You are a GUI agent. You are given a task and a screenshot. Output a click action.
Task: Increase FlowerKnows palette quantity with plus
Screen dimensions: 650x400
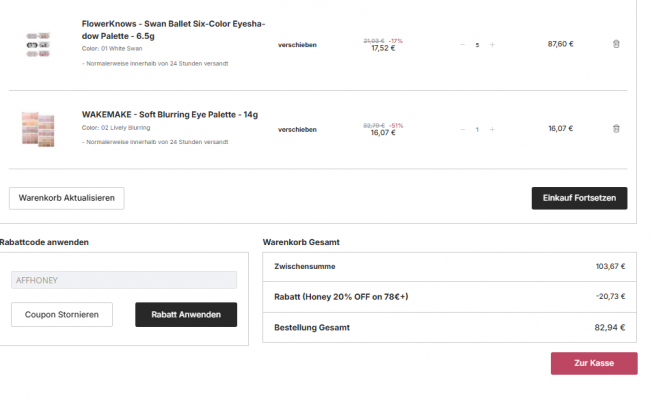[x=492, y=44]
